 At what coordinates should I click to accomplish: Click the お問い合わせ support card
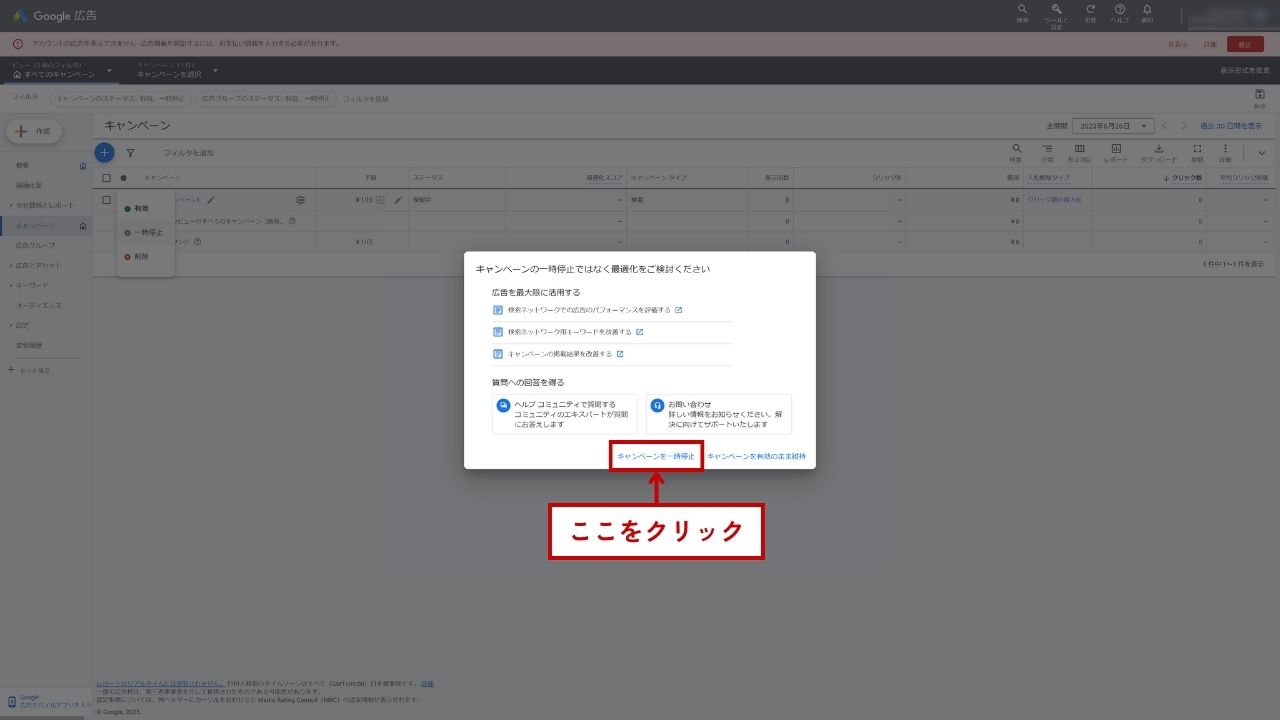click(719, 414)
